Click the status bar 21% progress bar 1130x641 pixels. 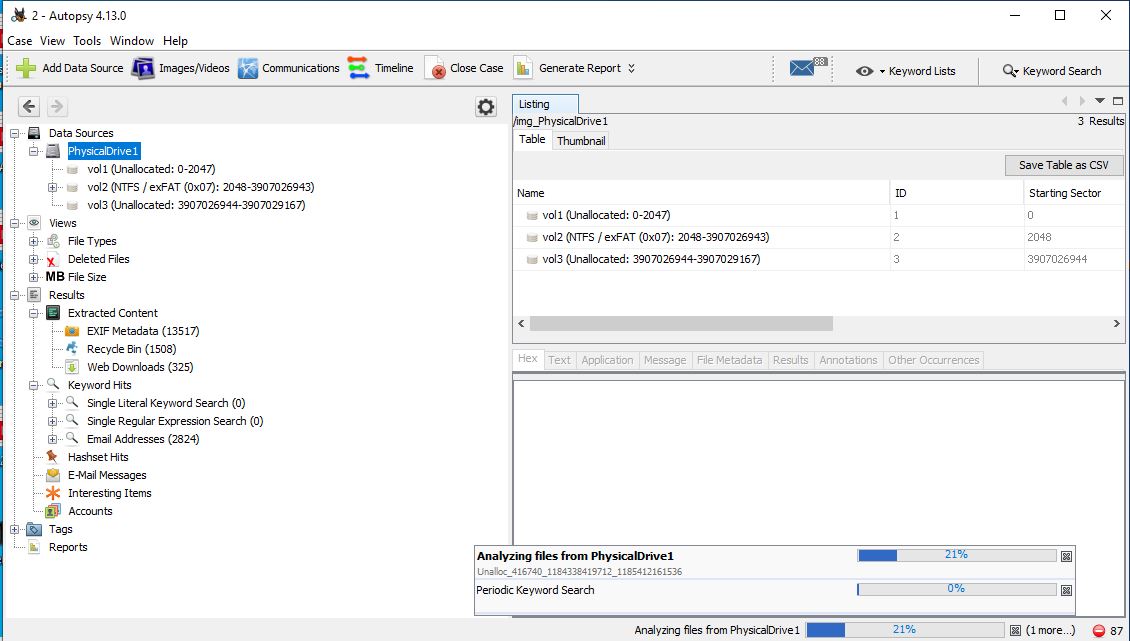[905, 629]
